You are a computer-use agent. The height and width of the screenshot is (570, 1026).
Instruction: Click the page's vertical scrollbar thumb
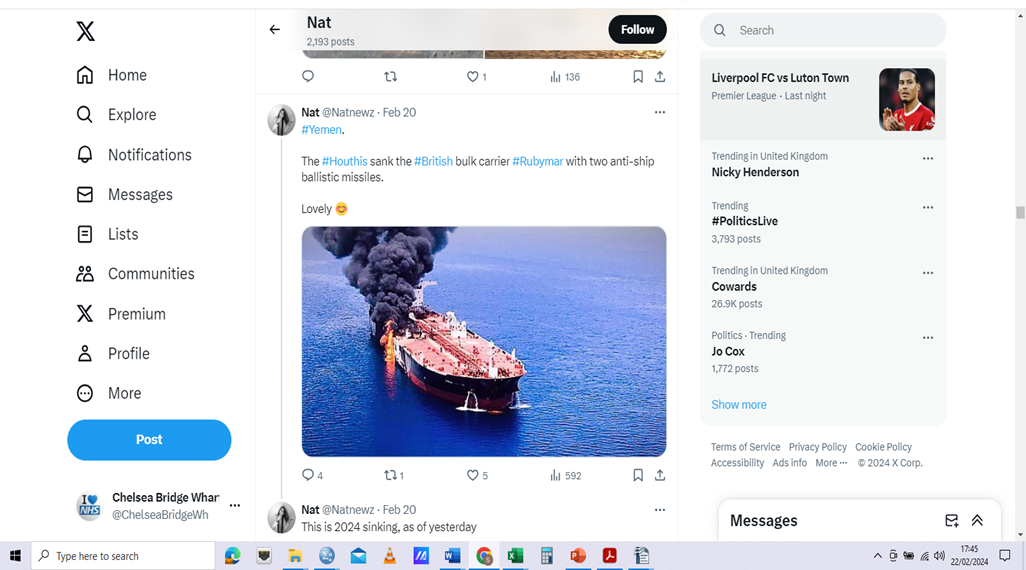pyautogui.click(x=1020, y=212)
